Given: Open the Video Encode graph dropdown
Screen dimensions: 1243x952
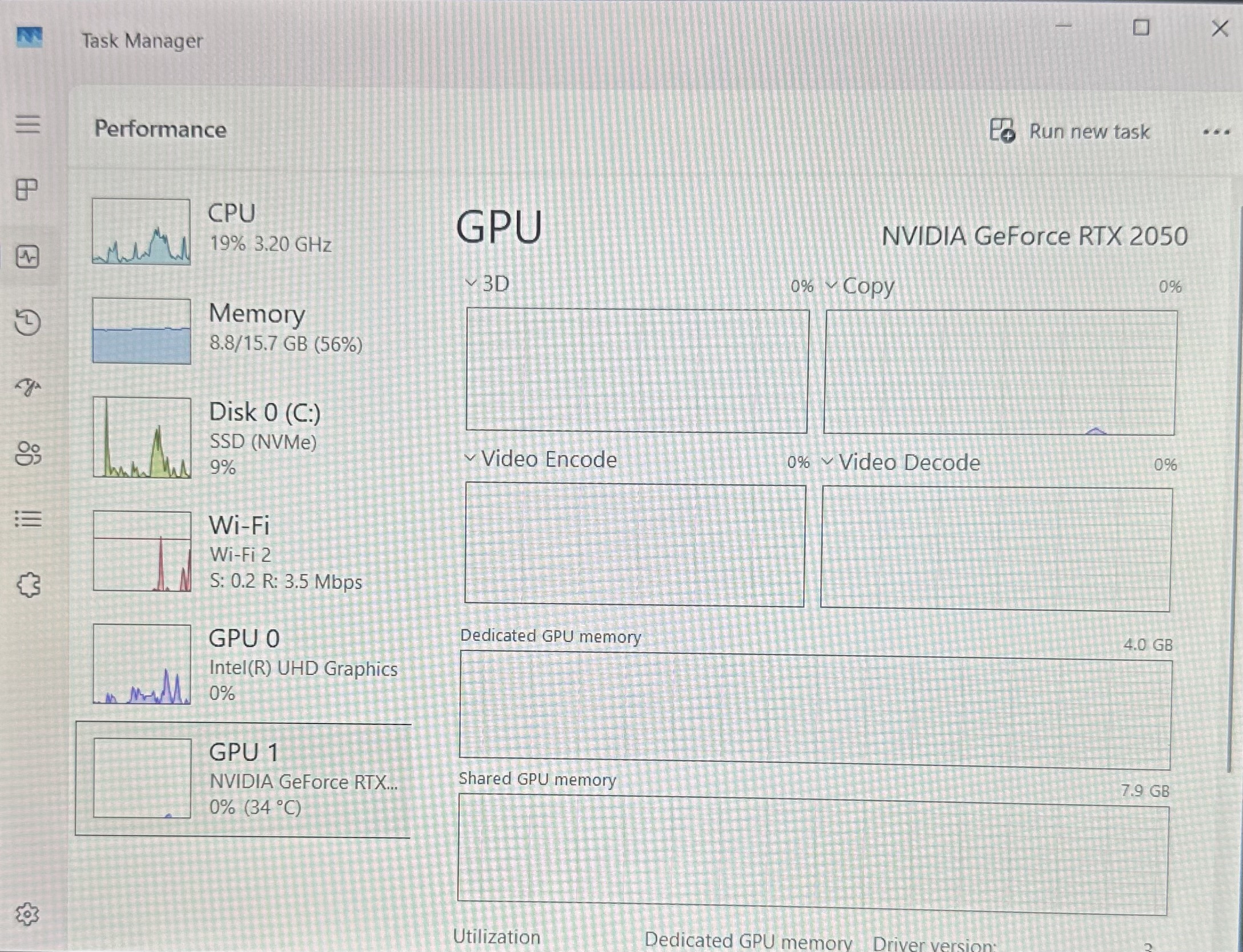Looking at the screenshot, I should point(541,459).
